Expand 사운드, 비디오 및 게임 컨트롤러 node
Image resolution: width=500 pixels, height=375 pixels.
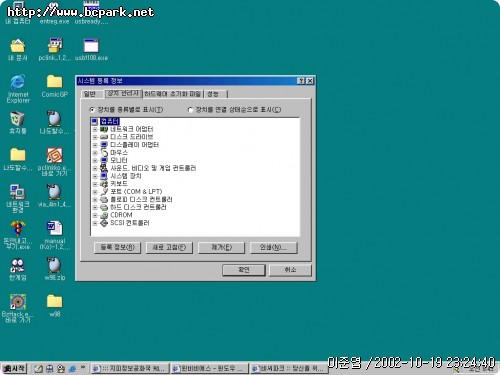(95, 168)
